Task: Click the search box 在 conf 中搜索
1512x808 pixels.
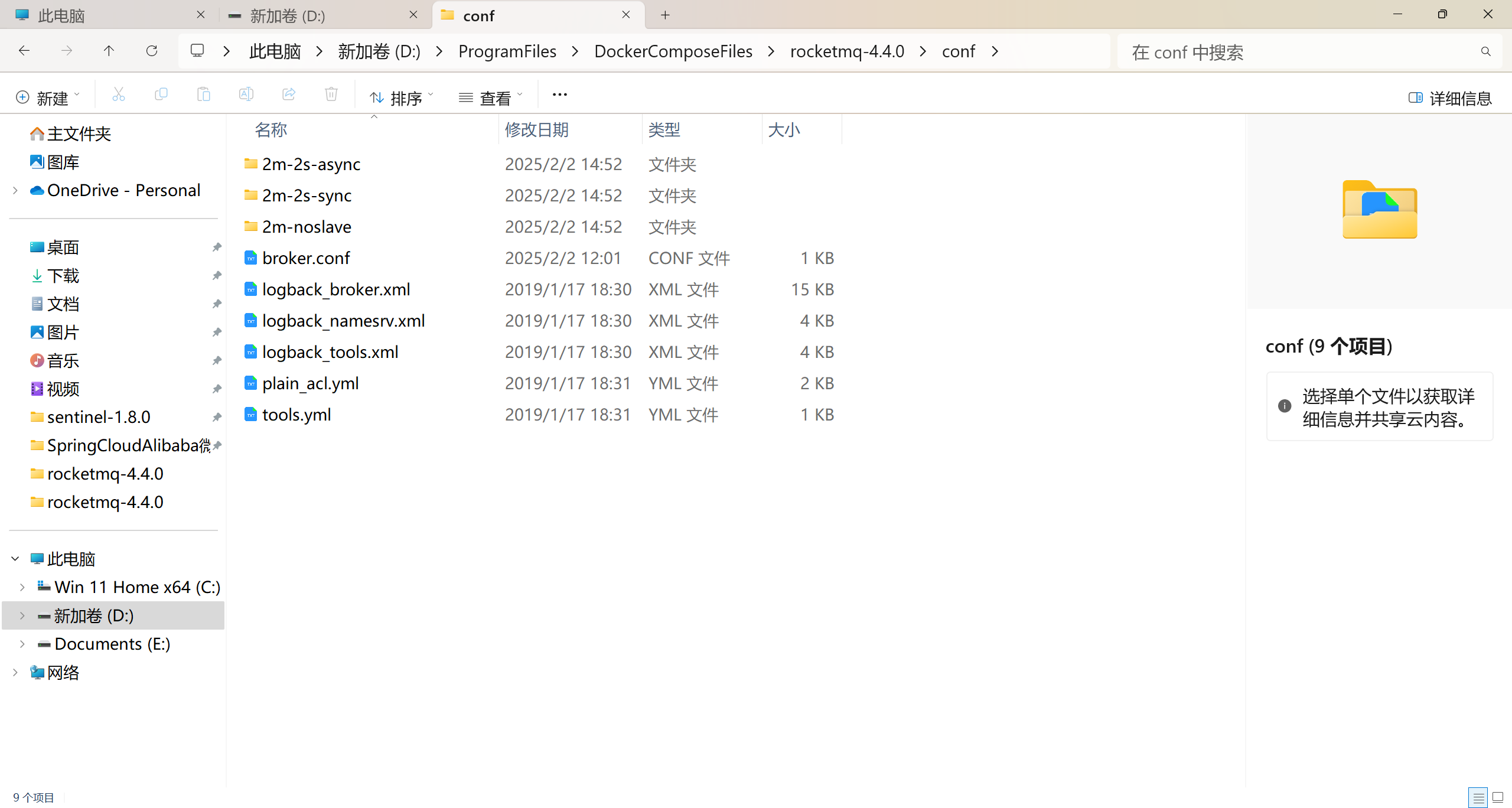Action: tap(1299, 52)
